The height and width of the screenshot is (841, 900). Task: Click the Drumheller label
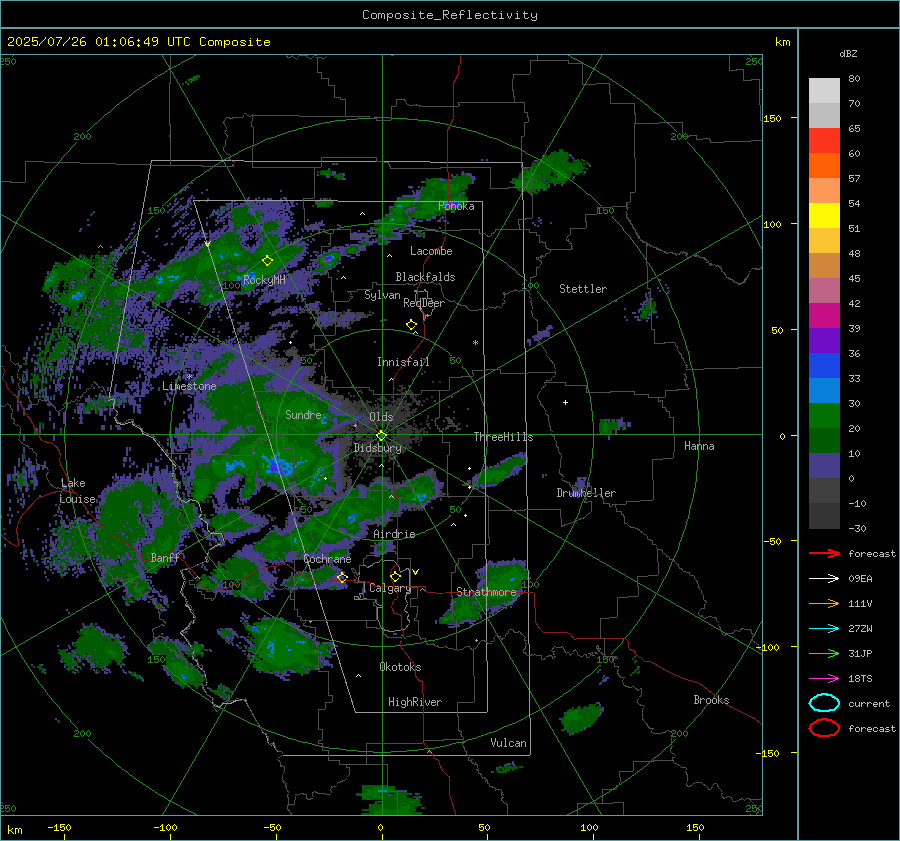point(586,493)
